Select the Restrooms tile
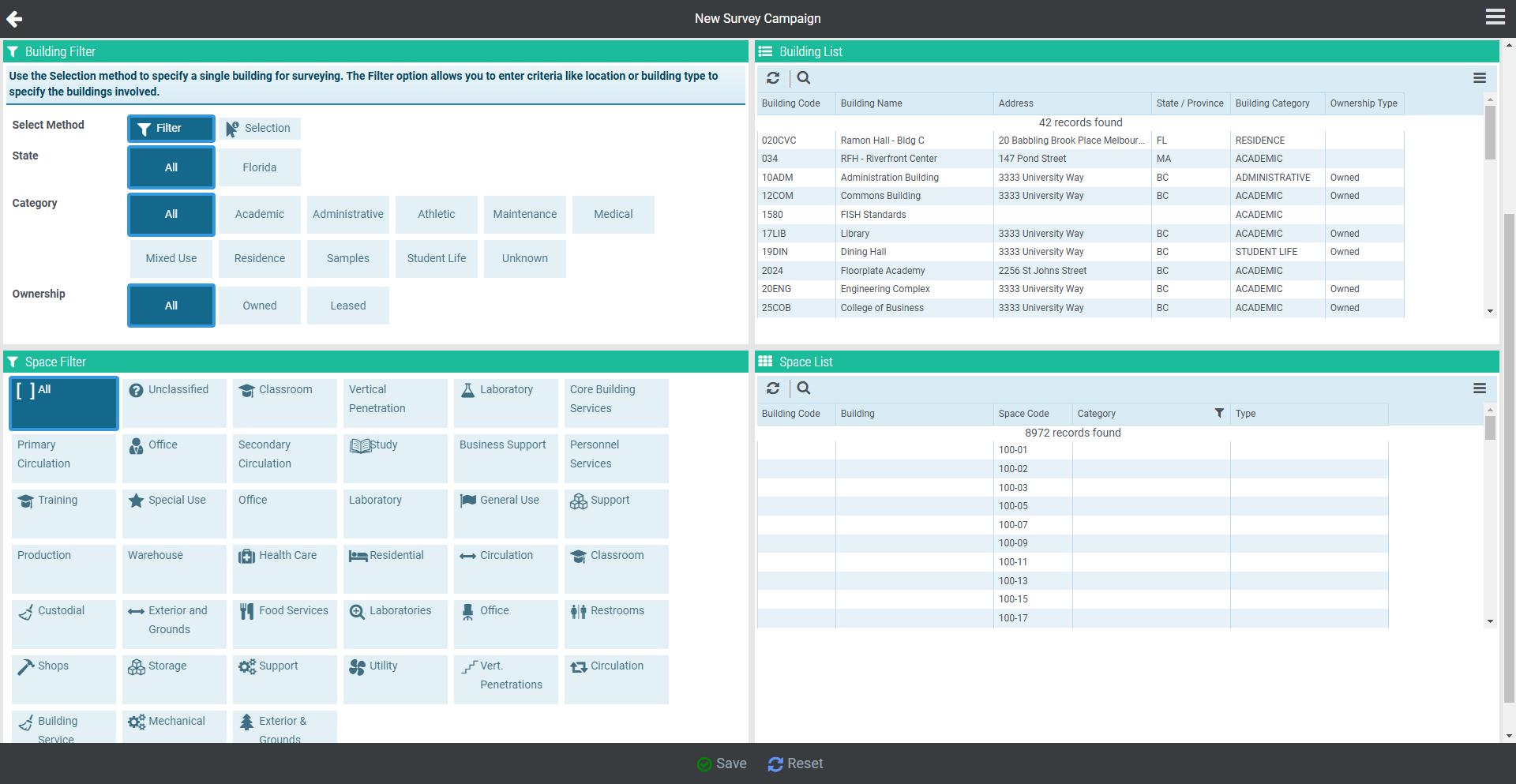The image size is (1516, 784). pos(617,624)
